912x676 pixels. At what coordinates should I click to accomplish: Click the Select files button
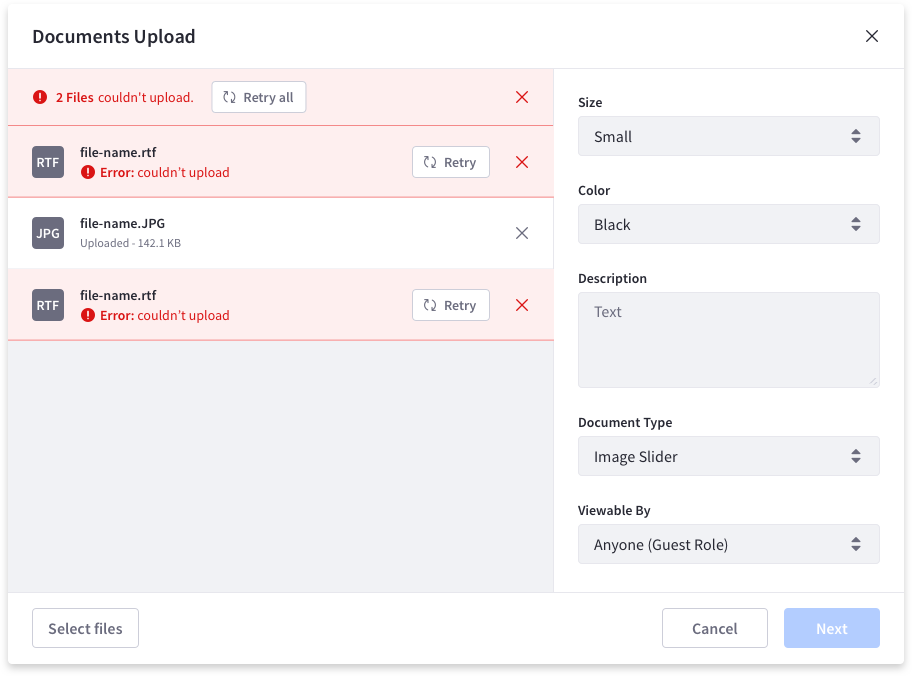pos(85,628)
